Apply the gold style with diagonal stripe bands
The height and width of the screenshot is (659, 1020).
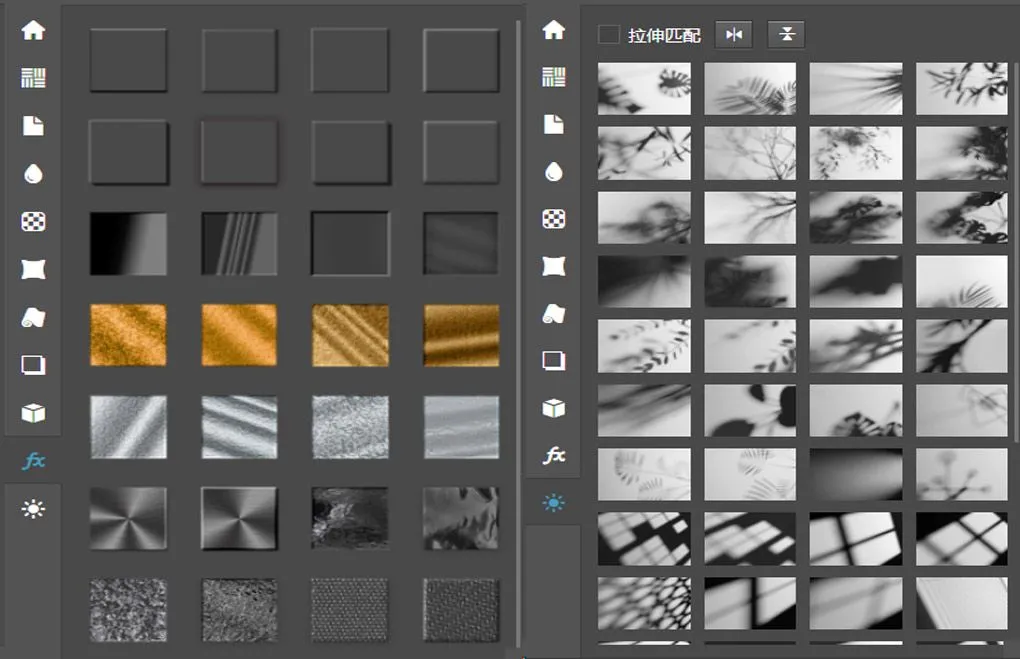[x=350, y=335]
